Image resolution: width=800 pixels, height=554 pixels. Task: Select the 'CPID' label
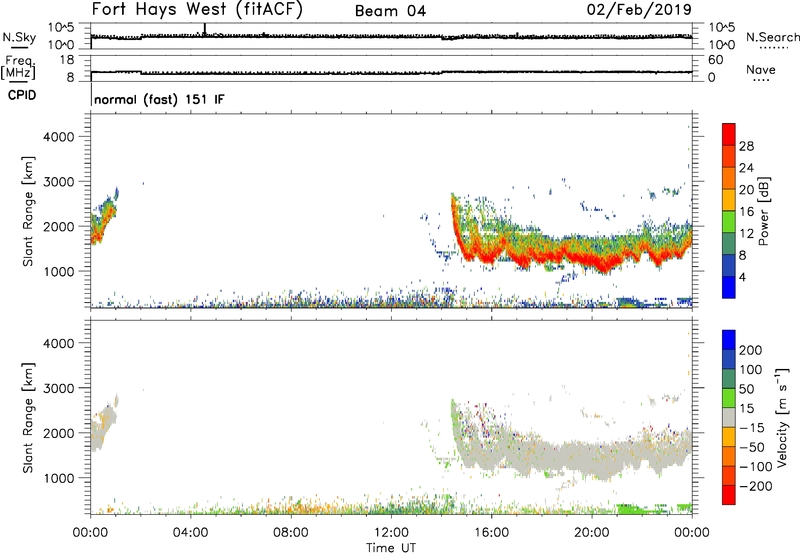coord(22,95)
